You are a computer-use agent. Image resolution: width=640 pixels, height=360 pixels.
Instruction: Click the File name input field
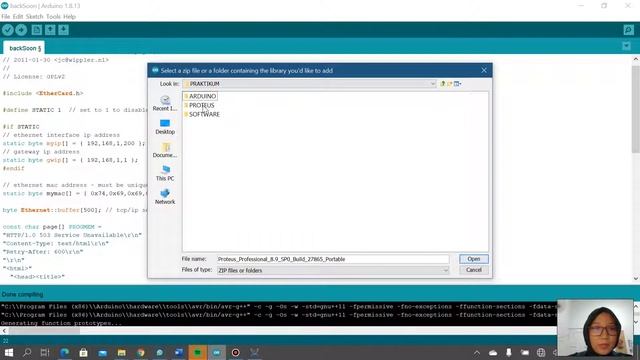(x=333, y=259)
